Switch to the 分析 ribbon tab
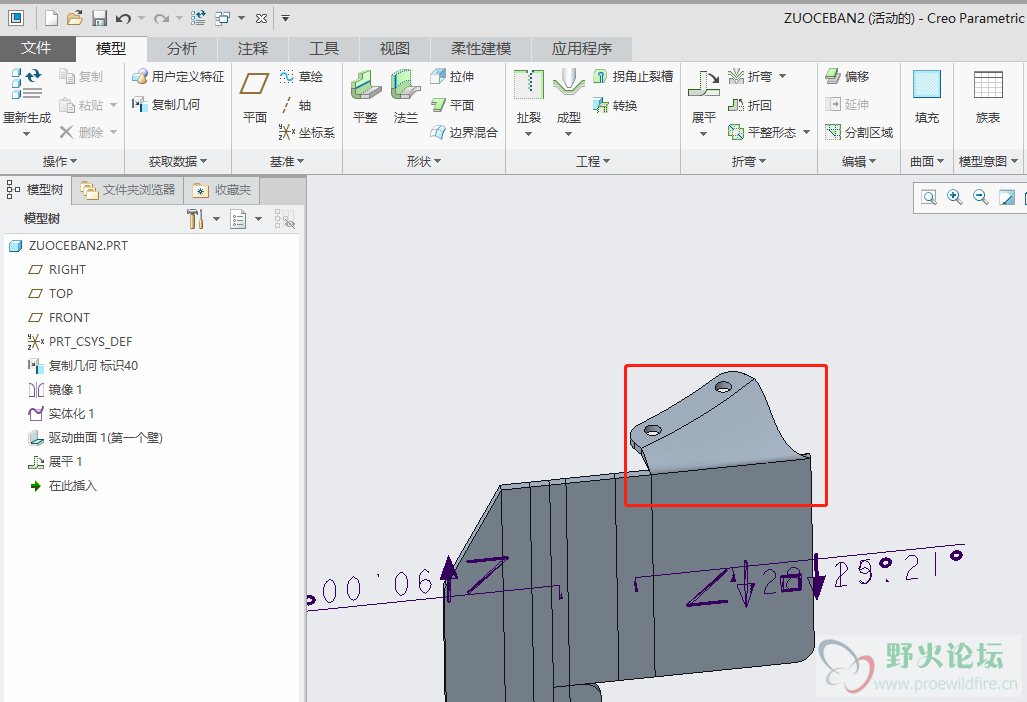The image size is (1027, 702). [181, 48]
